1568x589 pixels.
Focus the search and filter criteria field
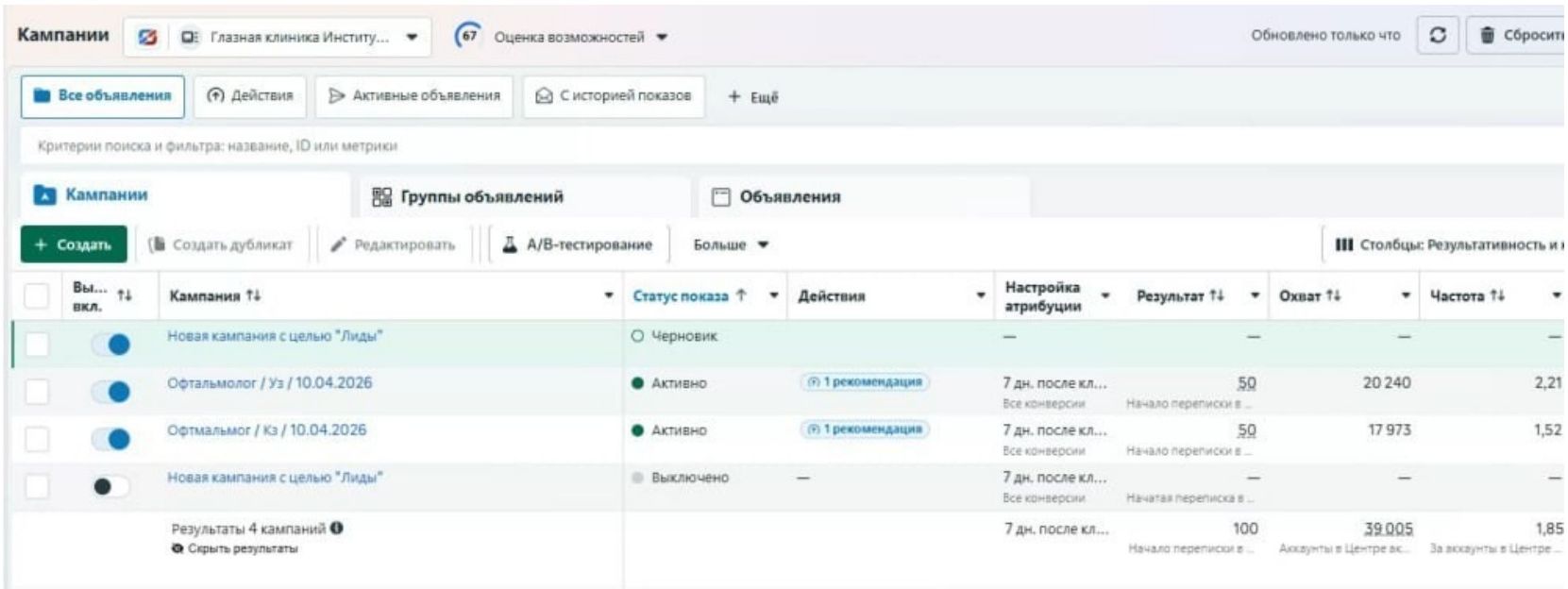pyautogui.click(x=793, y=146)
